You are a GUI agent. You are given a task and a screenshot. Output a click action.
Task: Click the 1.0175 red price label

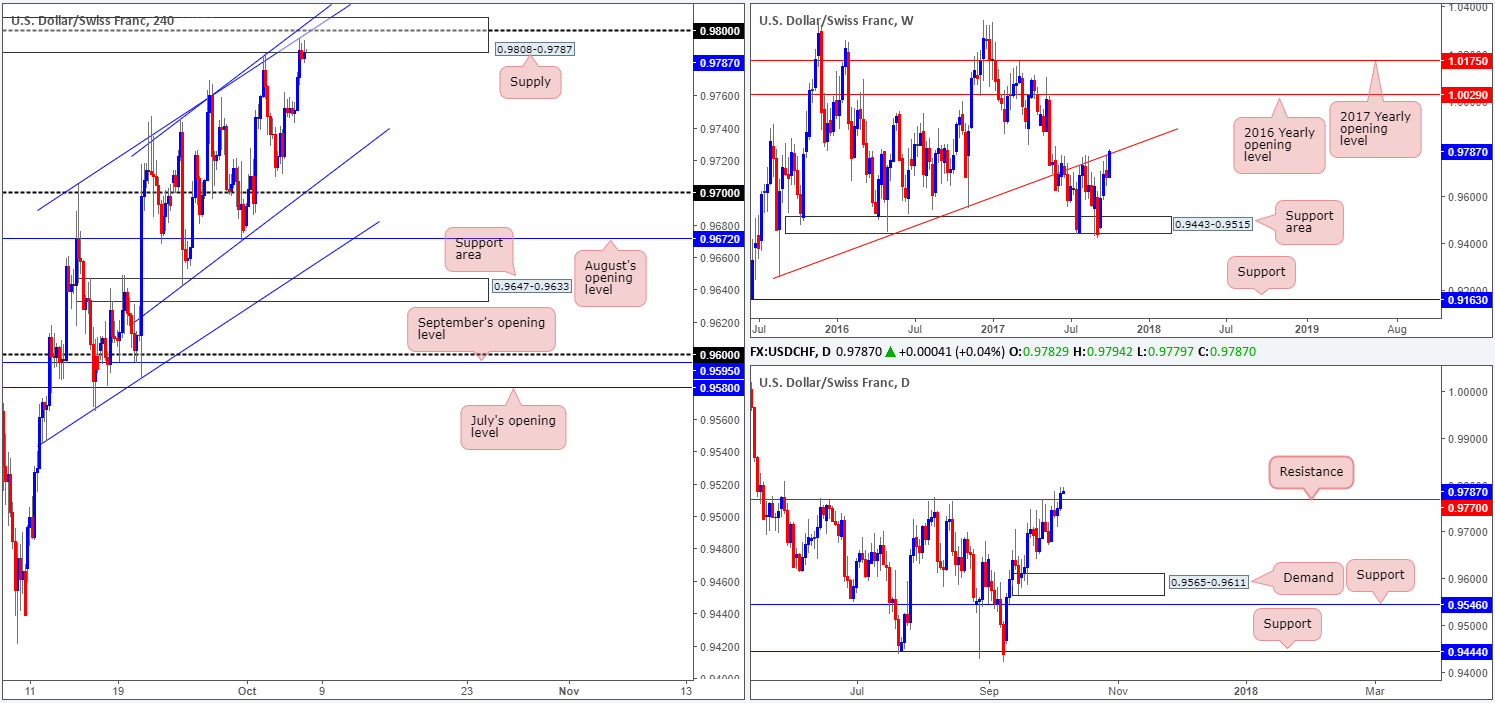[x=1467, y=60]
